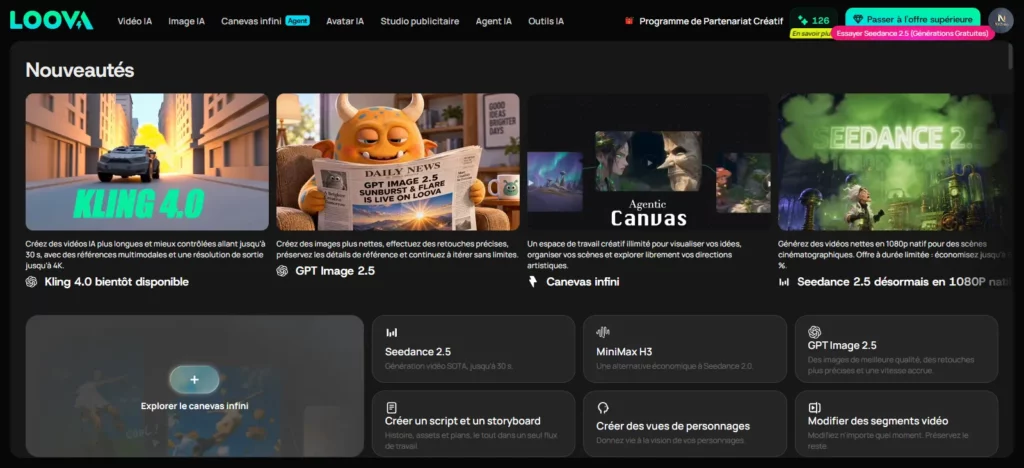Image resolution: width=1024 pixels, height=468 pixels.
Task: Open Studio publicitaire
Action: click(x=420, y=21)
